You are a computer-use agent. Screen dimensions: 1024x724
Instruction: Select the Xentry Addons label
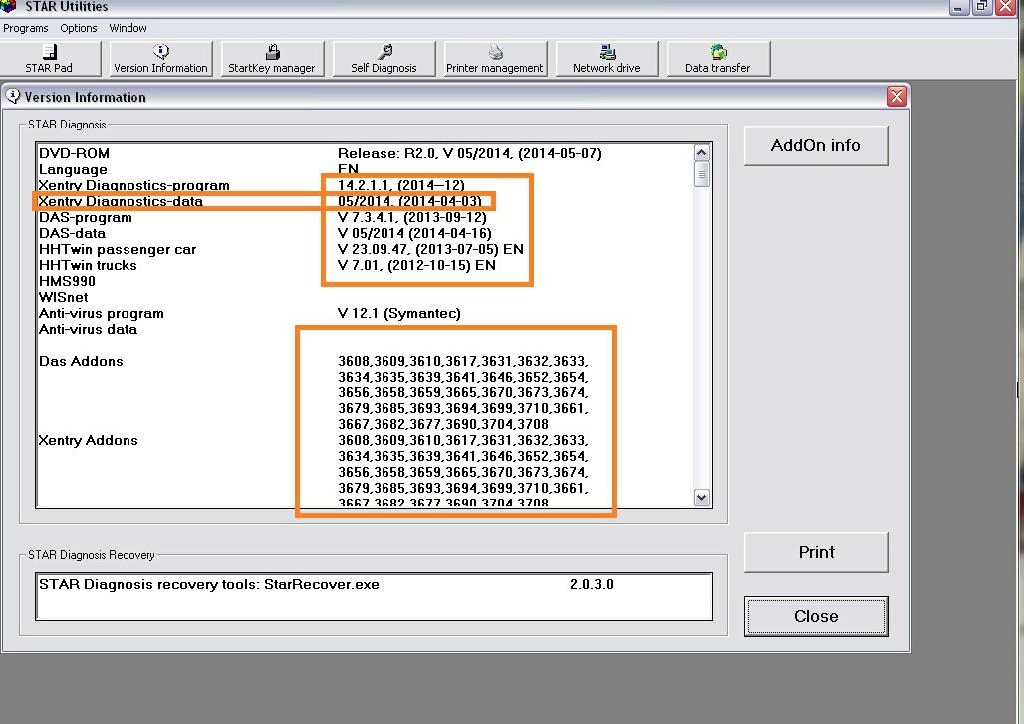pyautogui.click(x=88, y=440)
